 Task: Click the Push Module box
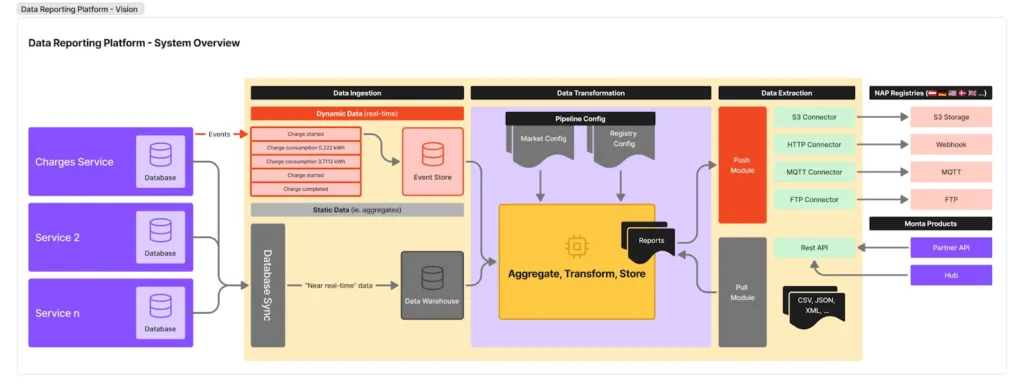pos(743,165)
